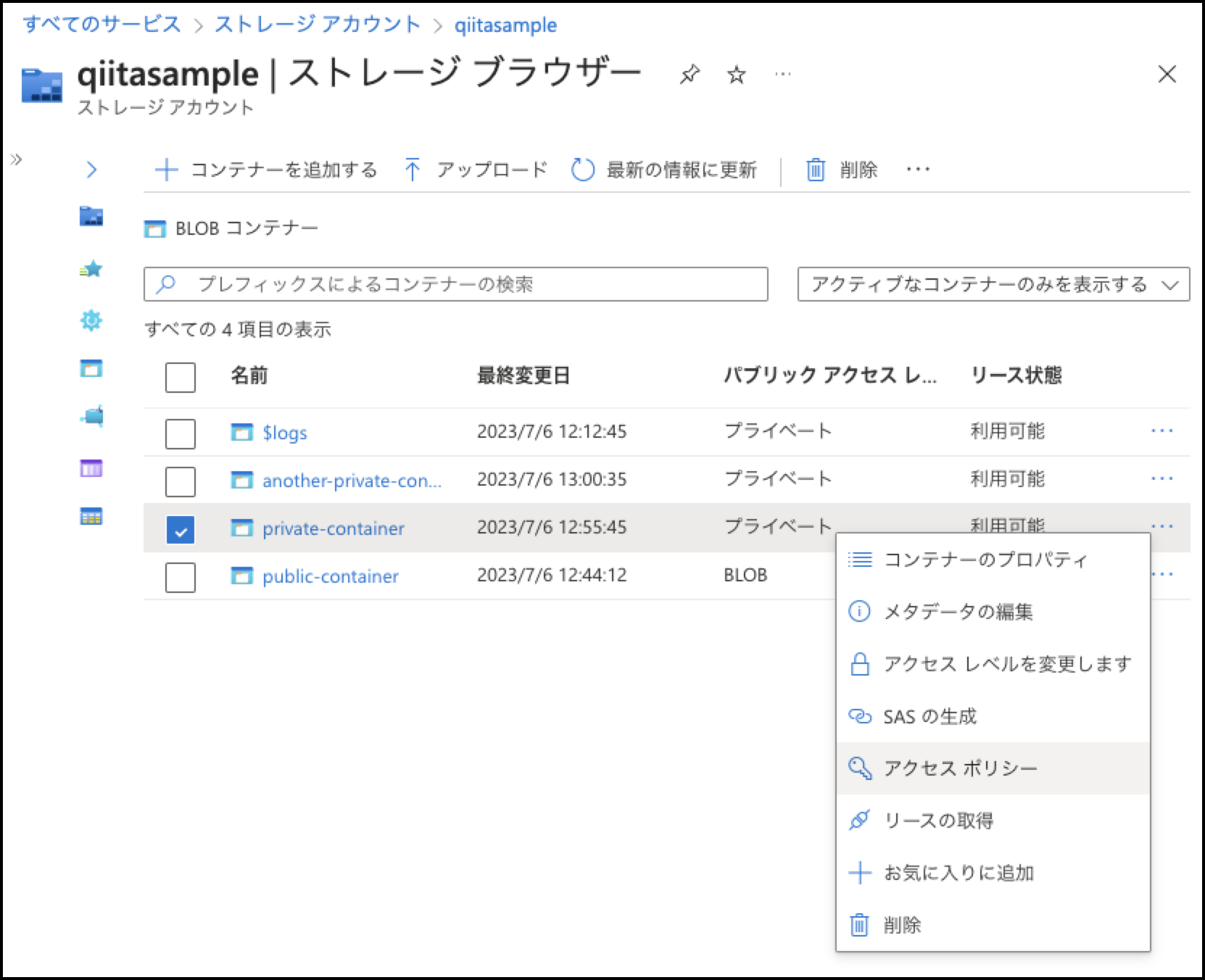Choose お気に入りに追加 menu entry
The width and height of the screenshot is (1205, 980).
tap(993, 873)
